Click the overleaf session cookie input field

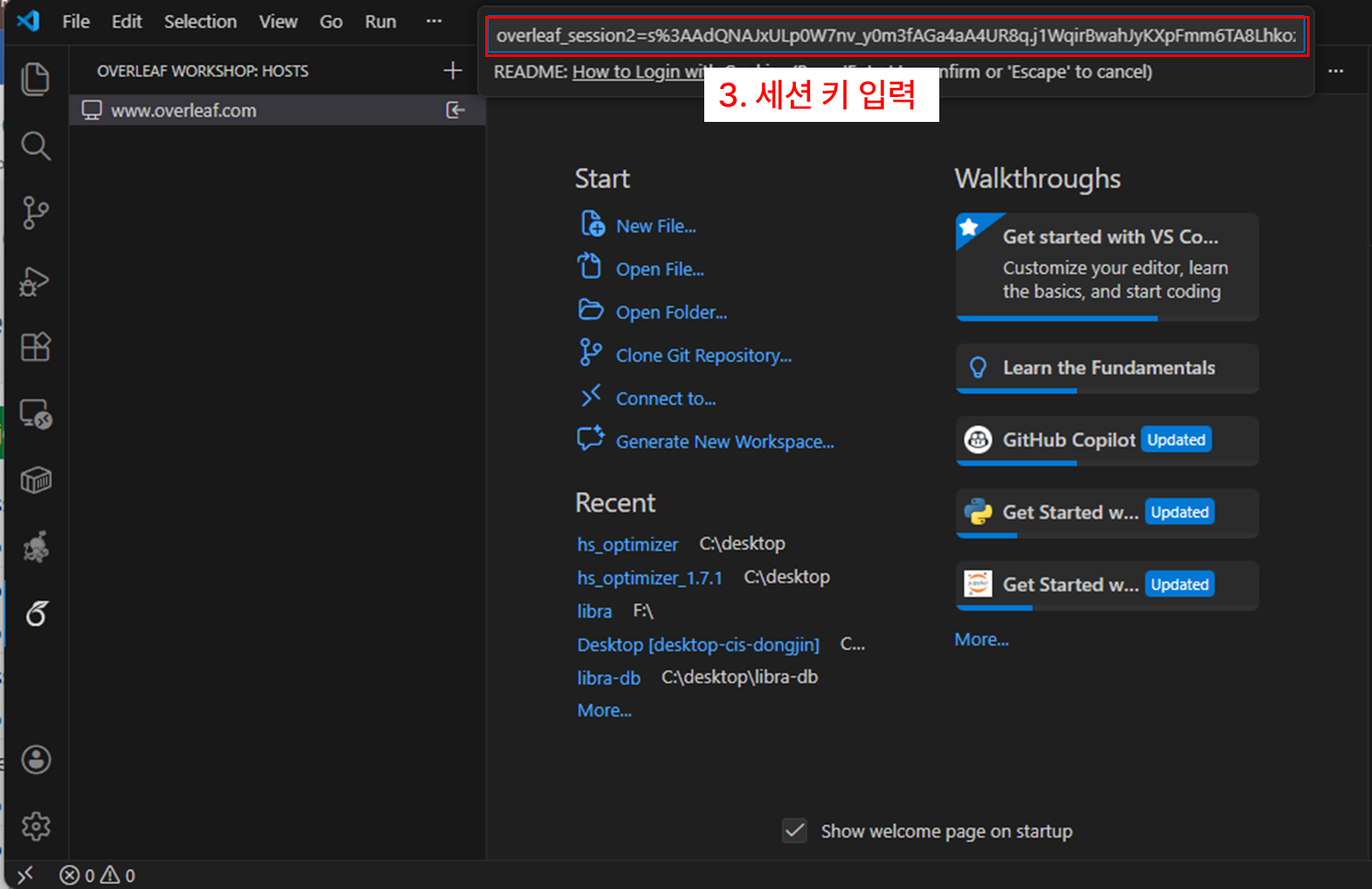click(x=896, y=36)
